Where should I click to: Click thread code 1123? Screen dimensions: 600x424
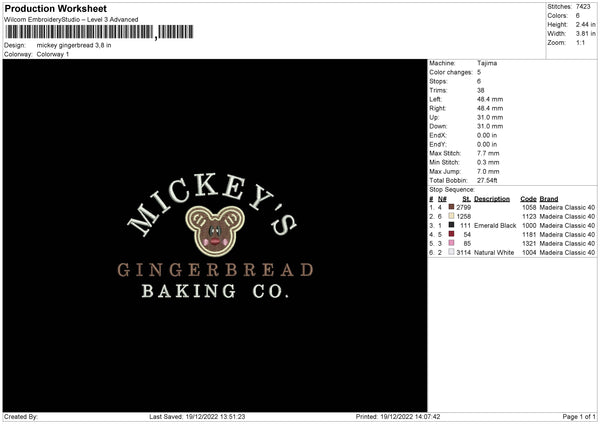pyautogui.click(x=529, y=217)
